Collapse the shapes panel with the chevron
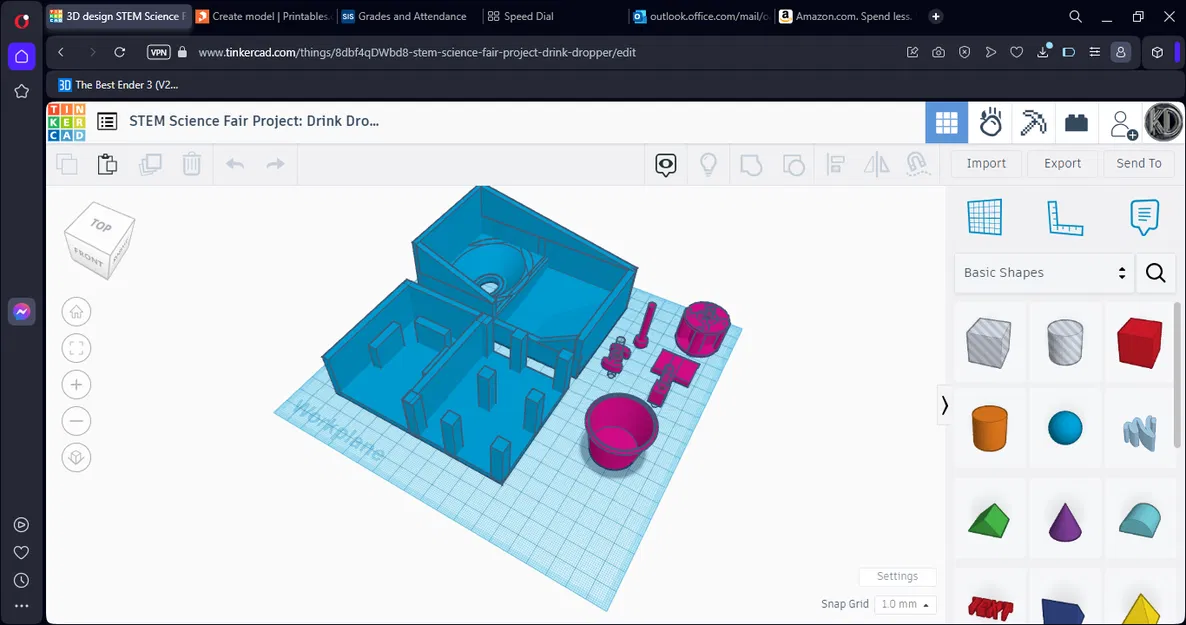Image resolution: width=1186 pixels, height=625 pixels. pyautogui.click(x=944, y=406)
